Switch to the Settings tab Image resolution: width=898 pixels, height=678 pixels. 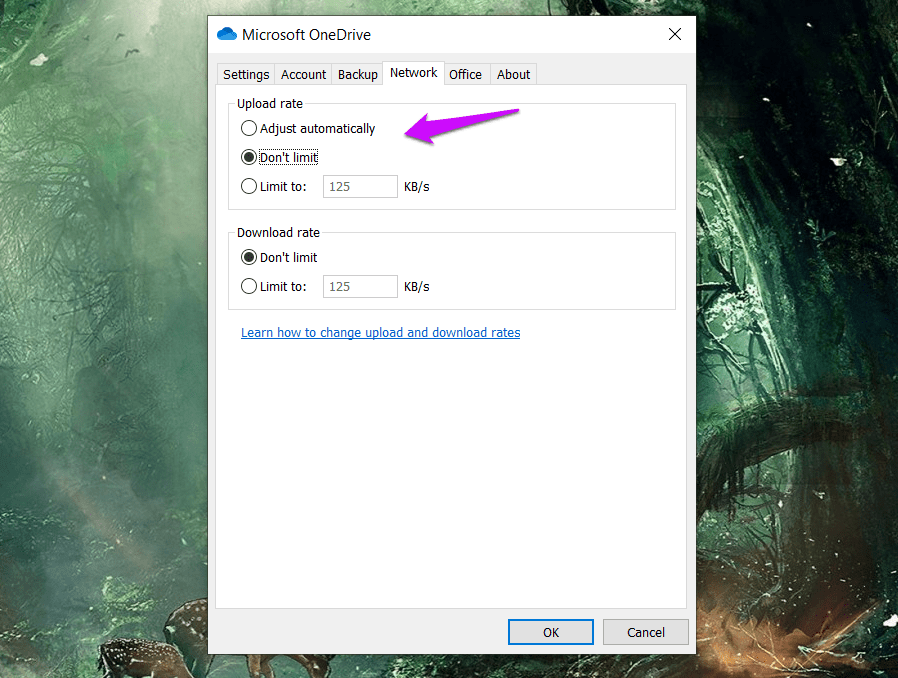click(x=246, y=74)
